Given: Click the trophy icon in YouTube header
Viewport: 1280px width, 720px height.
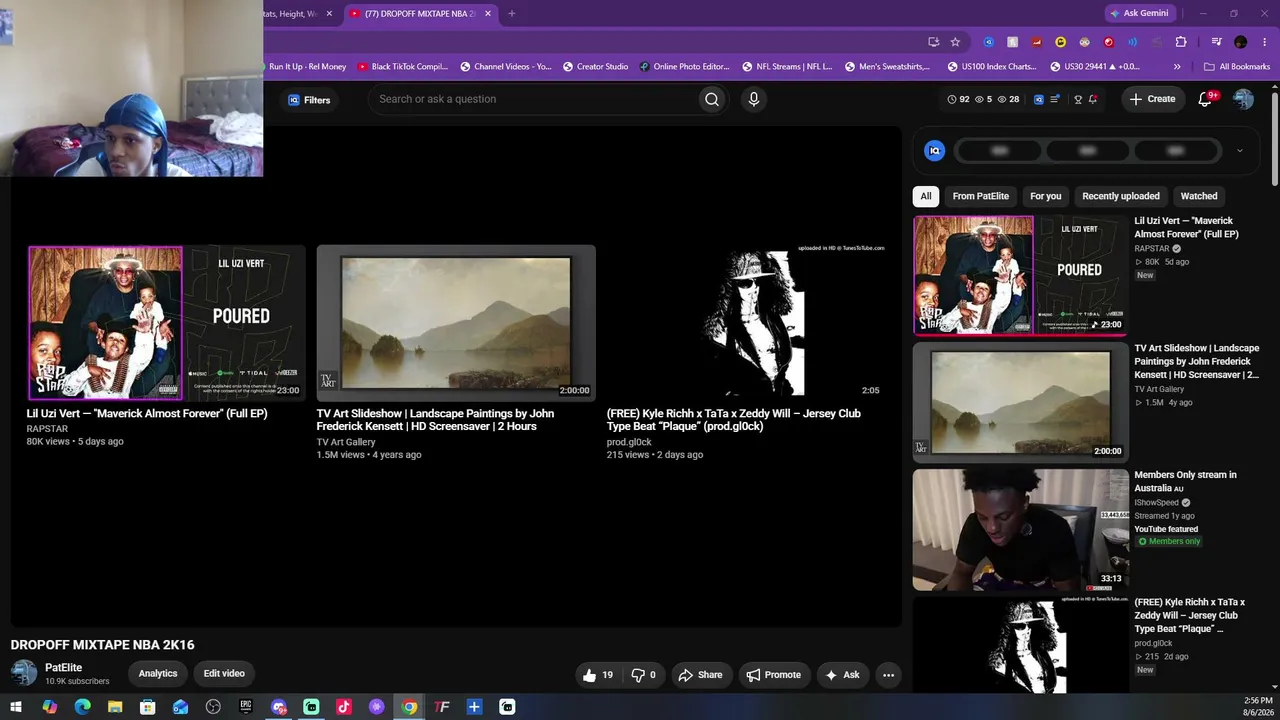Looking at the screenshot, I should point(1078,99).
